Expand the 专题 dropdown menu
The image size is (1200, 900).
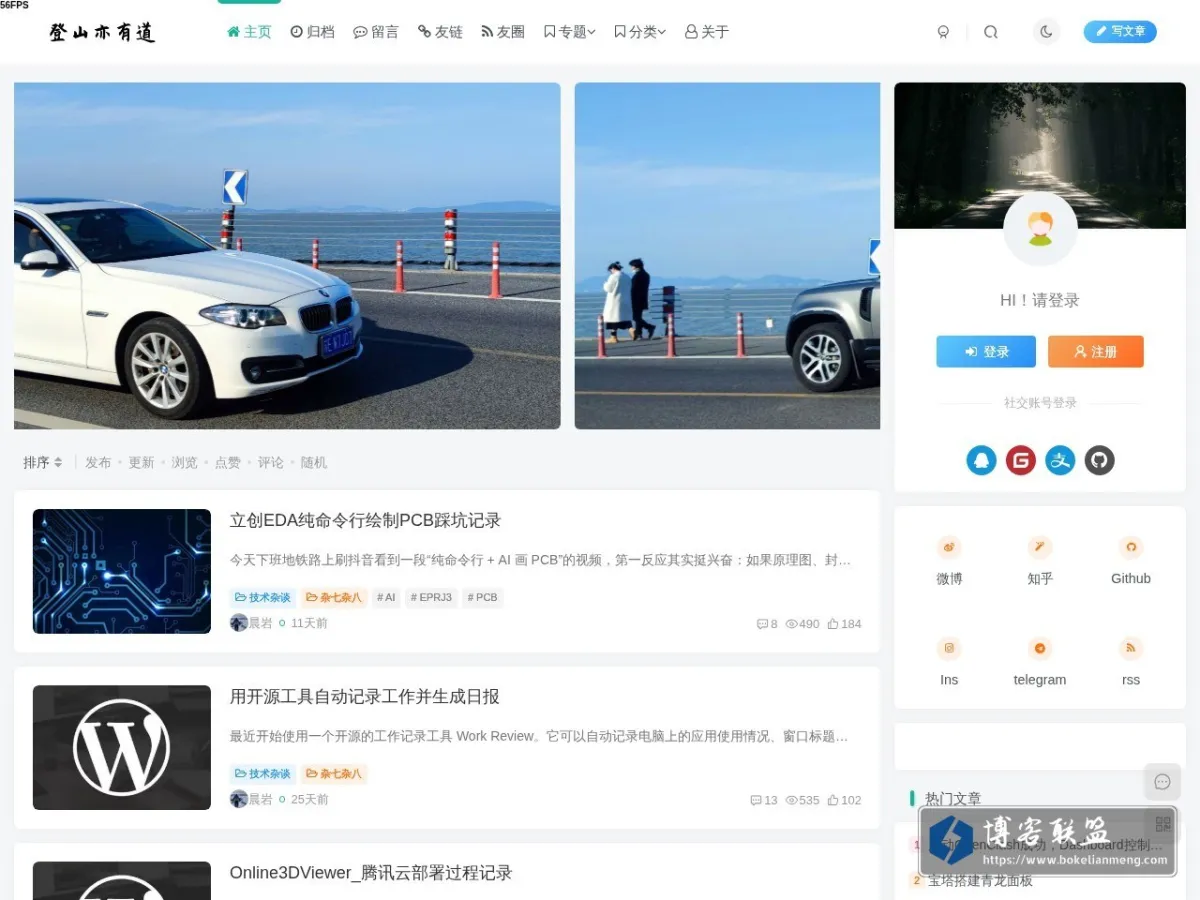pyautogui.click(x=569, y=32)
